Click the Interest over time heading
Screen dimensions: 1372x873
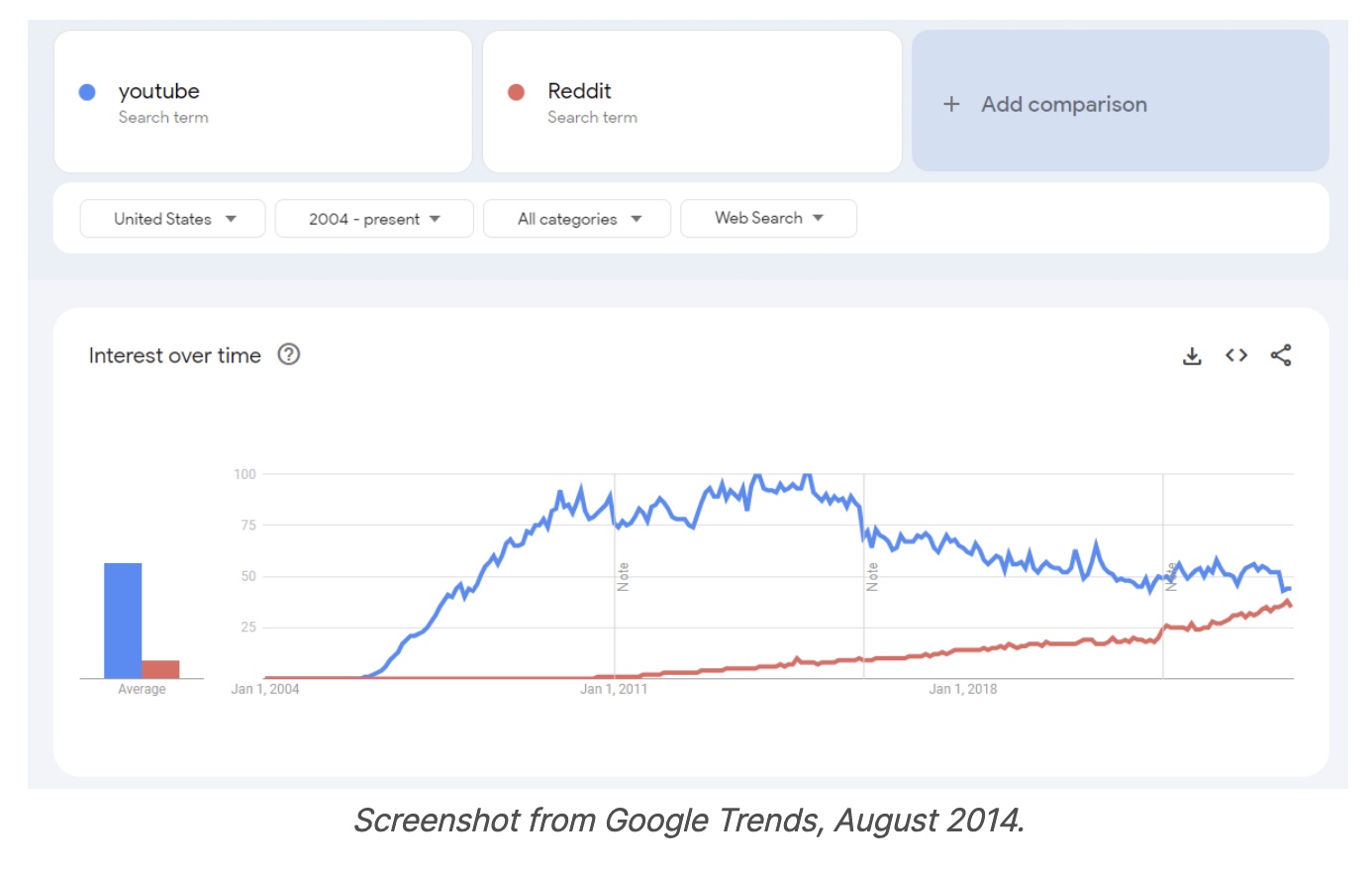point(174,355)
